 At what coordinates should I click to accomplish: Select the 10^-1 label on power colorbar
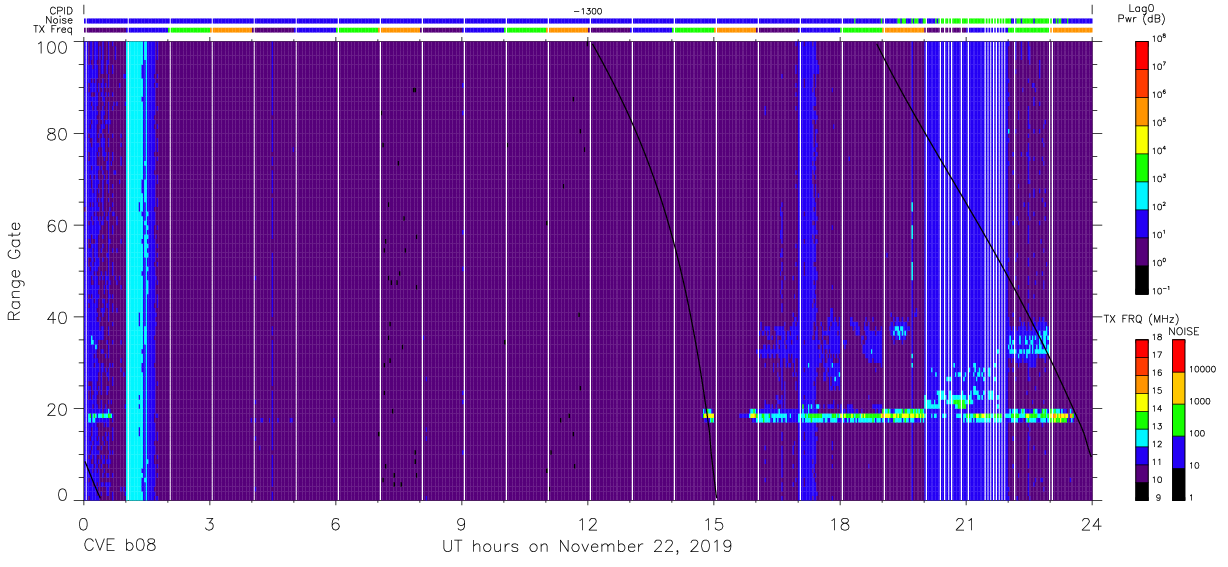(x=1161, y=290)
